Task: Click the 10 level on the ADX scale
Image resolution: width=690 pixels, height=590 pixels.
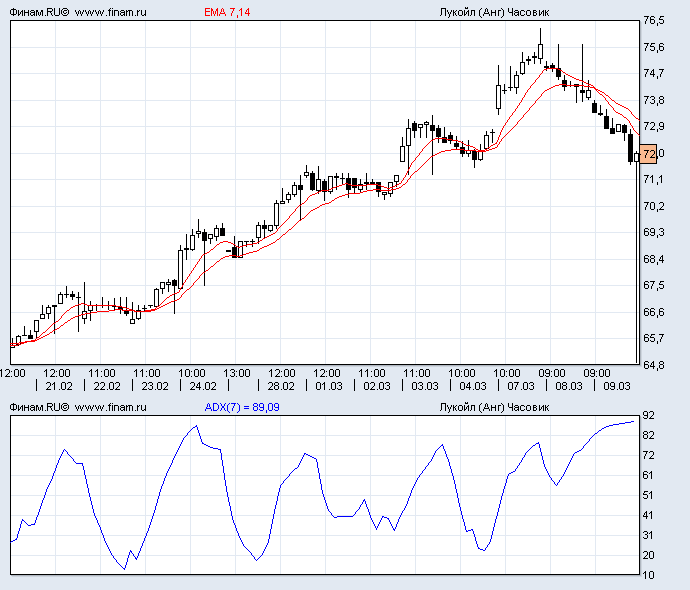Action: [649, 575]
